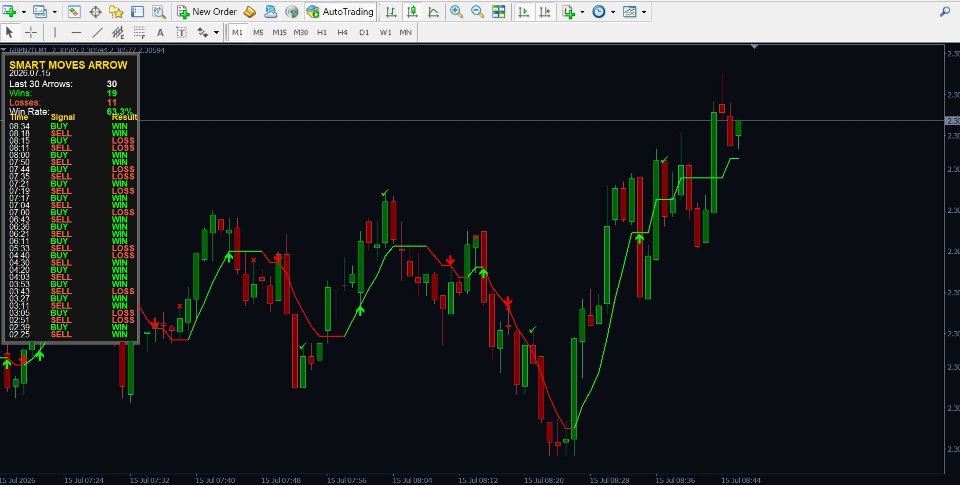Image resolution: width=960 pixels, height=485 pixels.
Task: Open a new chart window
Action: pos(10,11)
